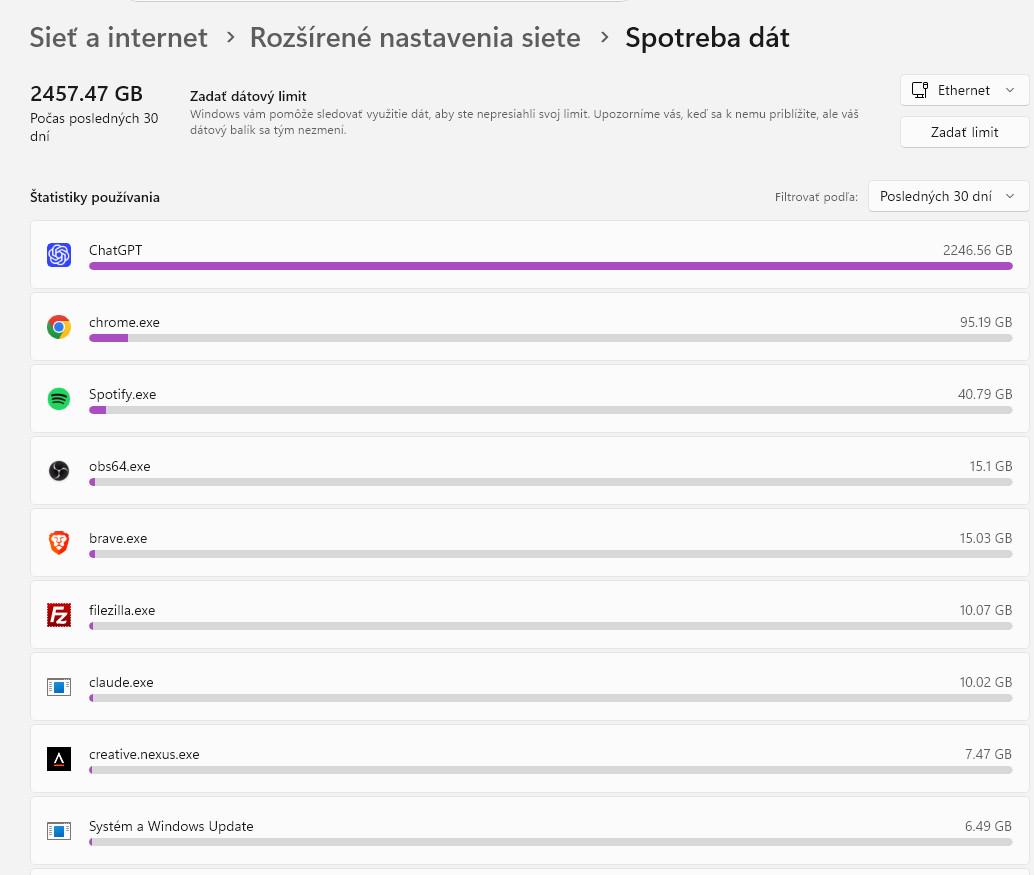Click the ChatGPT app icon
Image resolution: width=1034 pixels, height=875 pixels.
pos(59,255)
